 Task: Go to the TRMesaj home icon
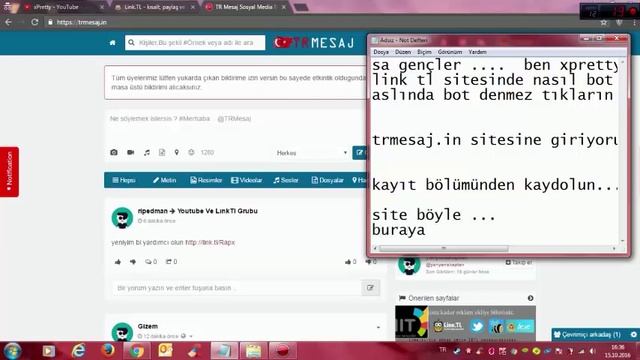(113, 43)
